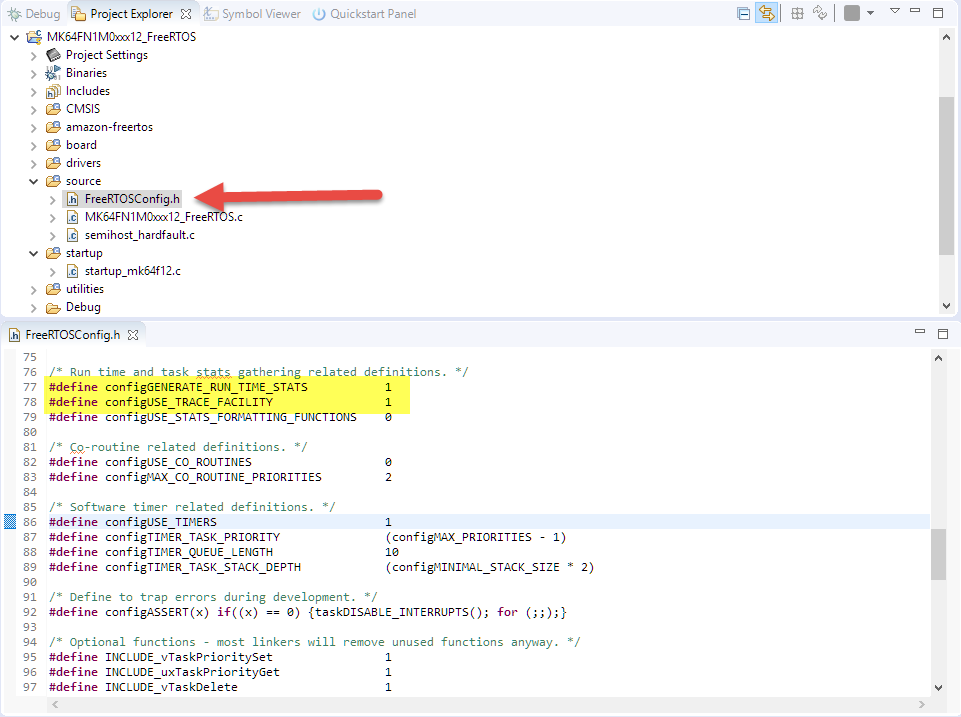Open the Quickstart Panel tab

pos(364,14)
